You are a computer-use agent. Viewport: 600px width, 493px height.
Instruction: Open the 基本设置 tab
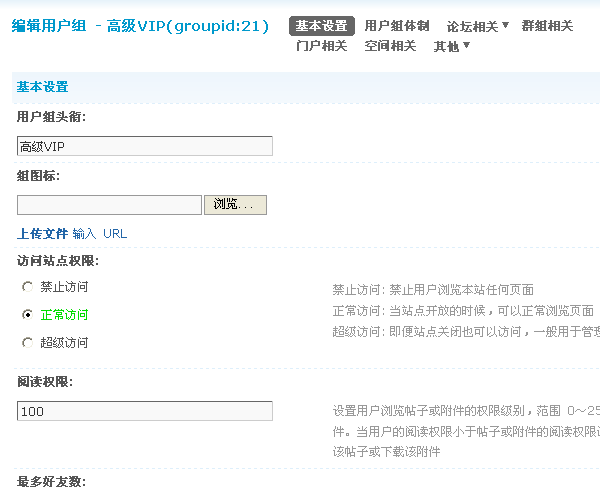321,26
